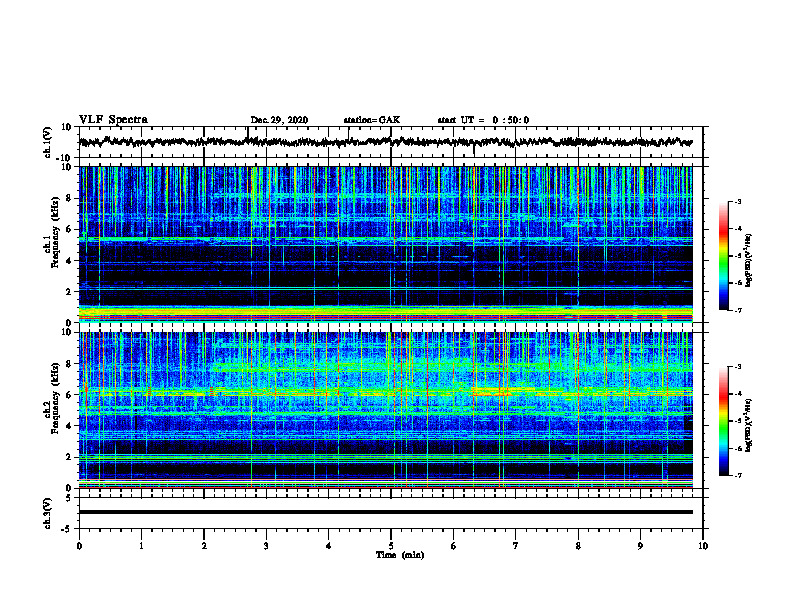Screen dimensions: 792x612
Task: Click the ch.1 color bar PSD label
Action: coord(749,261)
